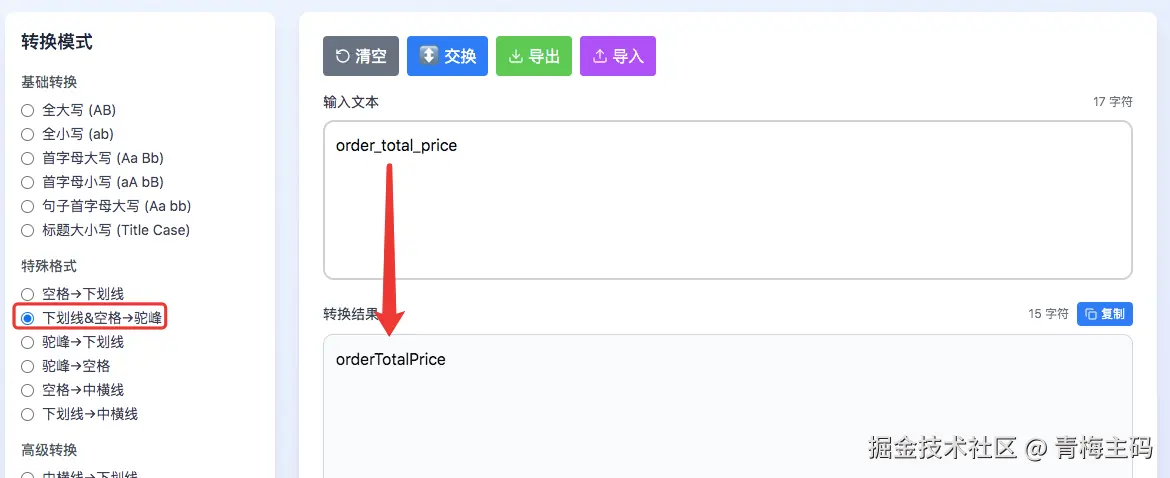
Task: Select 驼峰→空格 radio option
Action: click(28, 366)
